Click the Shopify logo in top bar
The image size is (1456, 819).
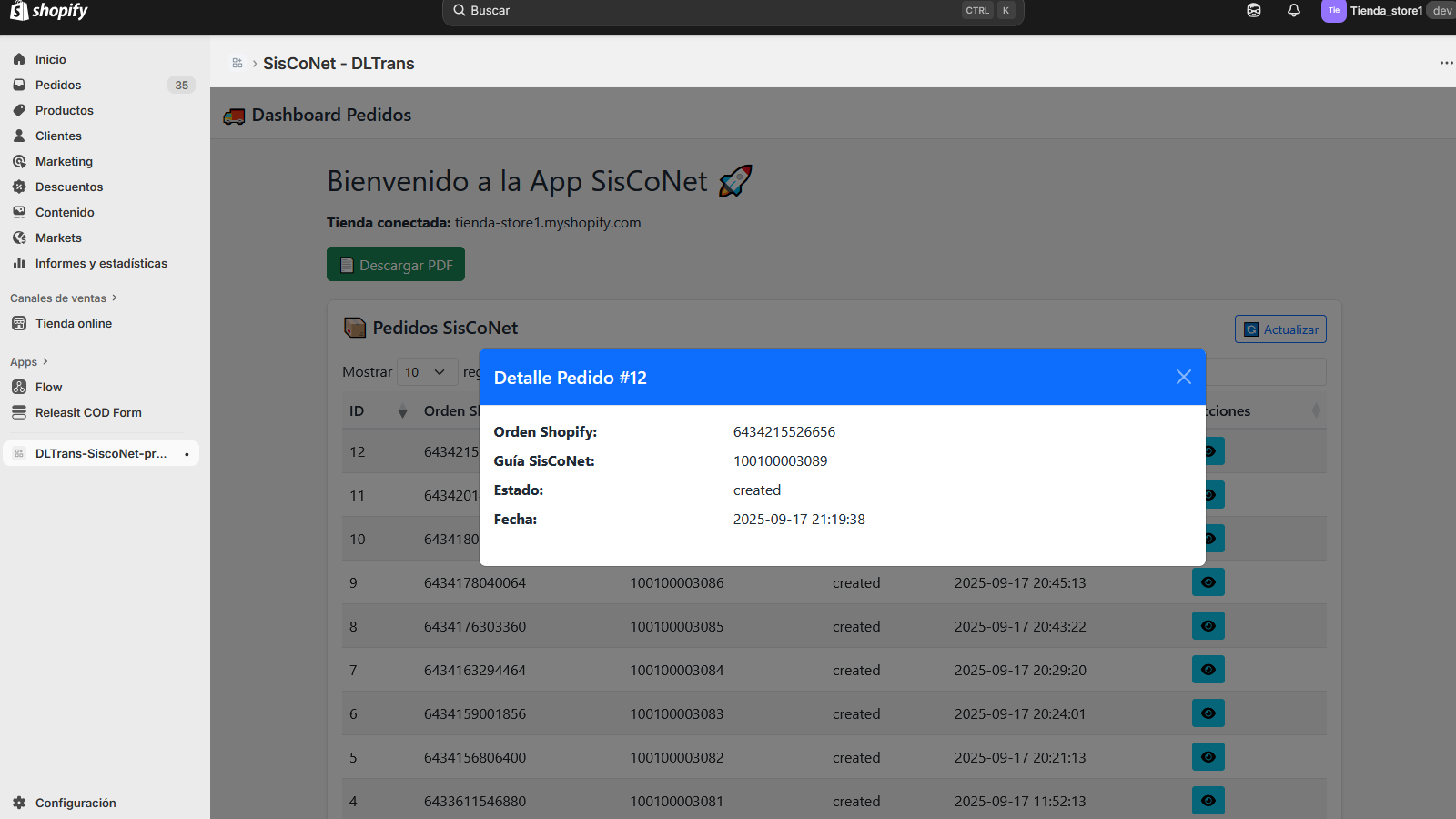[x=49, y=11]
